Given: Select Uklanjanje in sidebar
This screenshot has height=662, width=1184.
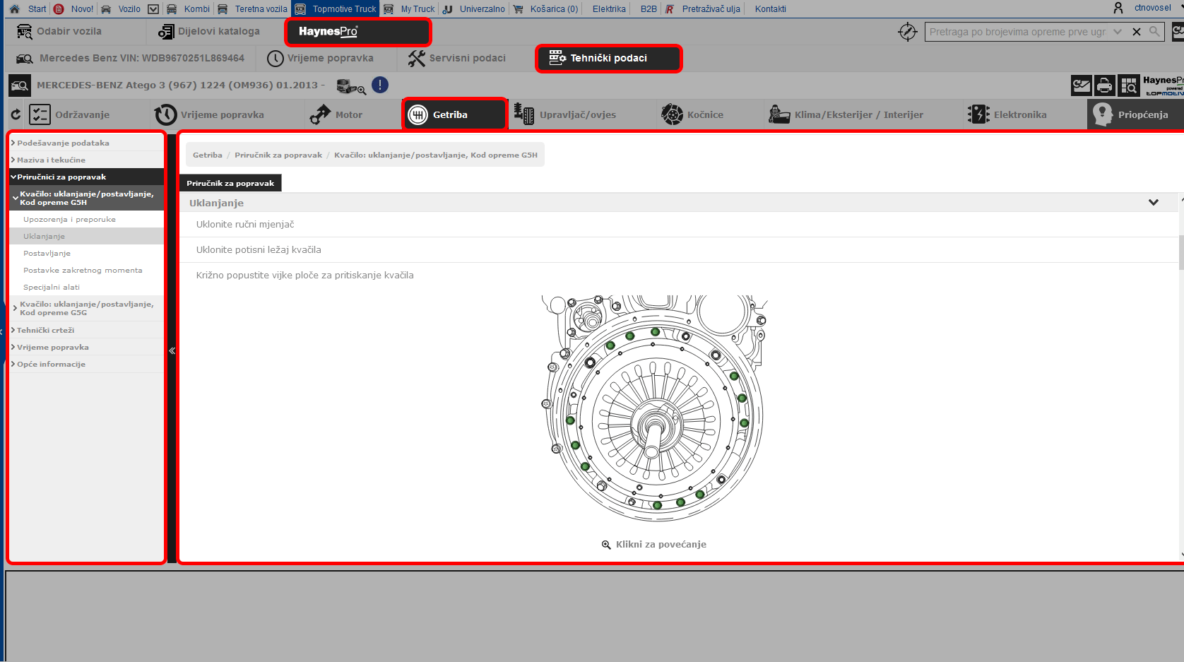Looking at the screenshot, I should (x=44, y=236).
